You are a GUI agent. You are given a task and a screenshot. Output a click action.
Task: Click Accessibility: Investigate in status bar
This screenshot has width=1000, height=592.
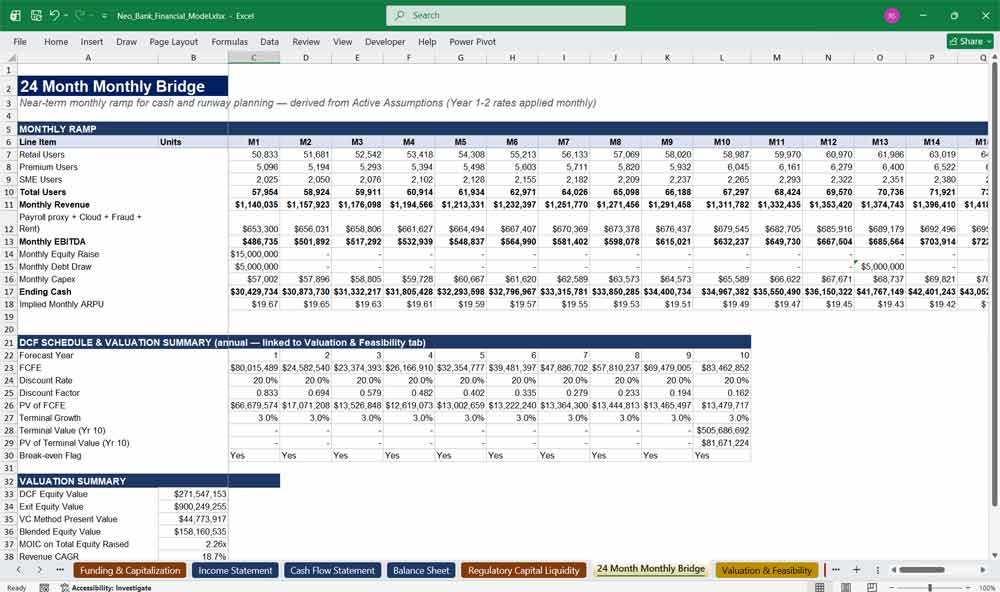click(106, 588)
